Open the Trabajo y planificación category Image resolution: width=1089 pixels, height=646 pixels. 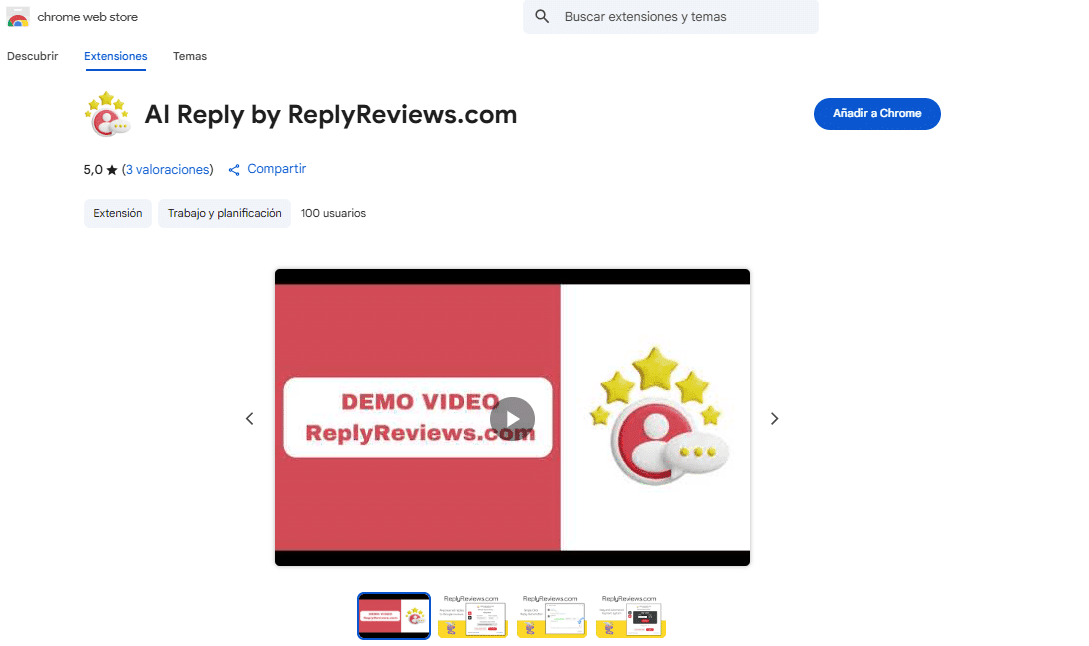pos(224,213)
